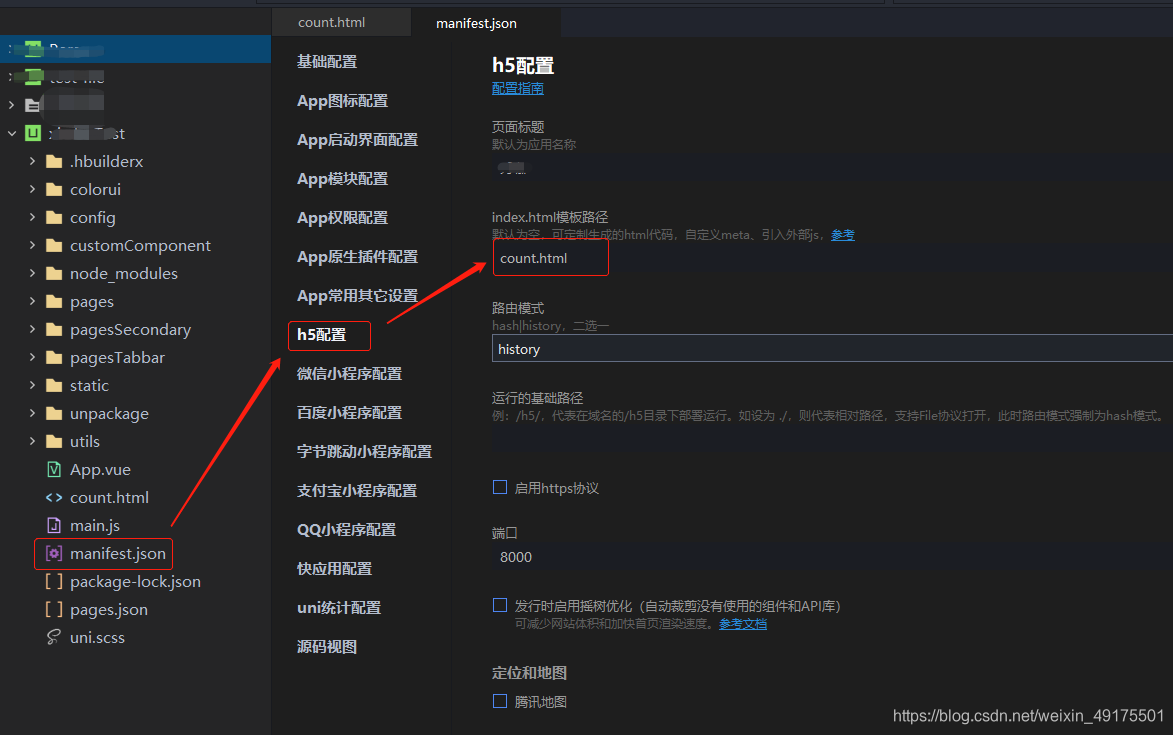
Task: Click the static folder icon
Action: [54, 386]
